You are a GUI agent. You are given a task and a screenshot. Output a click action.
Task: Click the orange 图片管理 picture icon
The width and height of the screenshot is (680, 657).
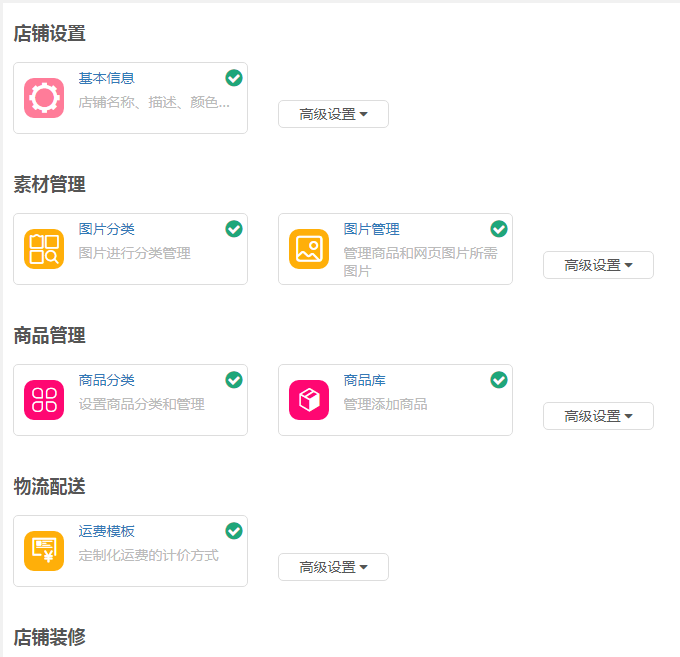[309, 249]
